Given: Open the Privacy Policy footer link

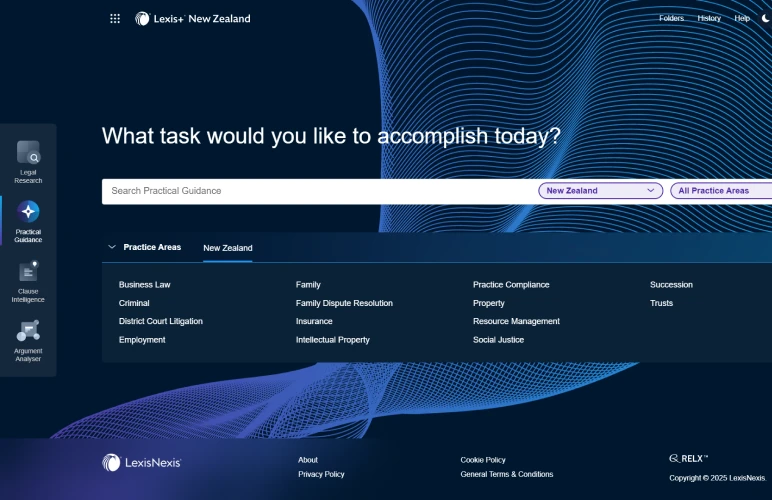Looking at the screenshot, I should (x=321, y=474).
